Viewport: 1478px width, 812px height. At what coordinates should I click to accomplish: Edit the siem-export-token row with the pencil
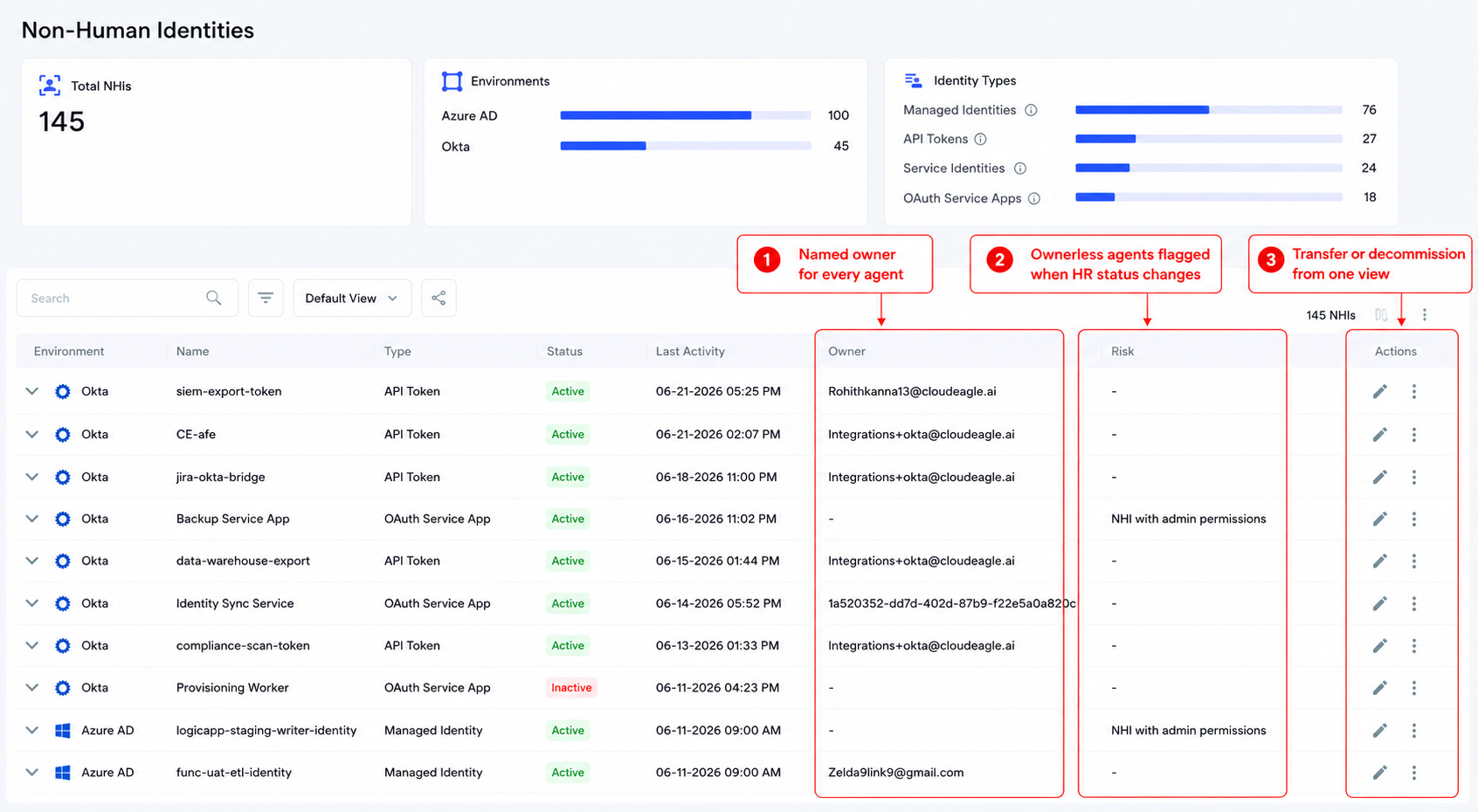pos(1380,391)
